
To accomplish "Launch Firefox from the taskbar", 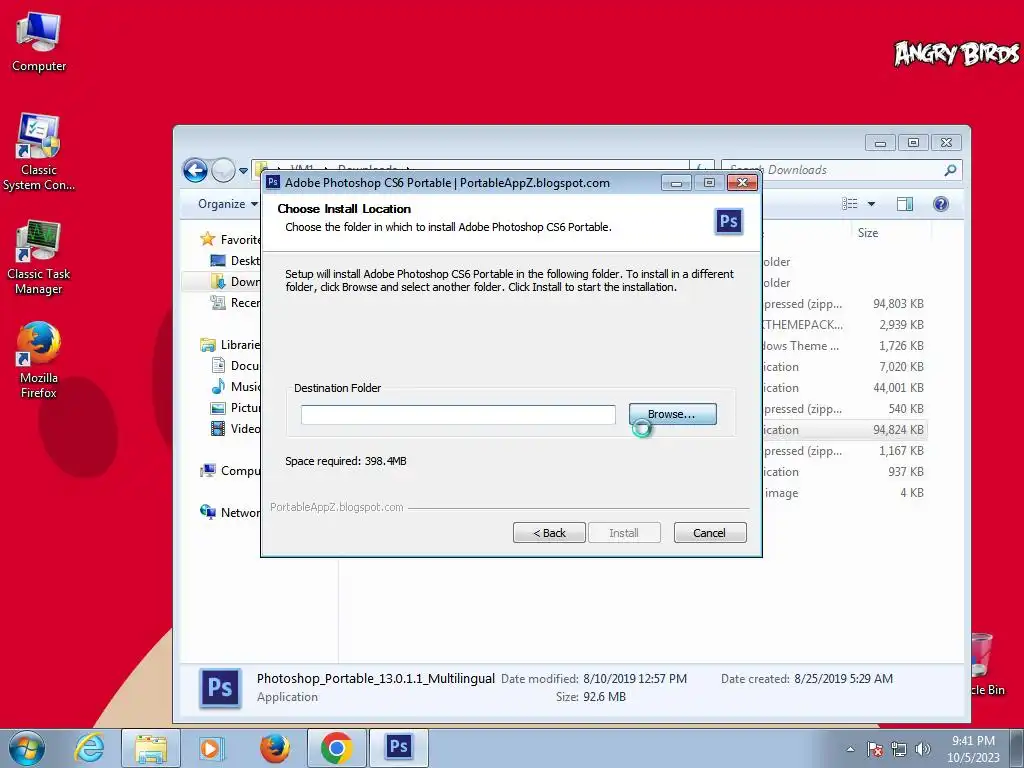I will 274,748.
